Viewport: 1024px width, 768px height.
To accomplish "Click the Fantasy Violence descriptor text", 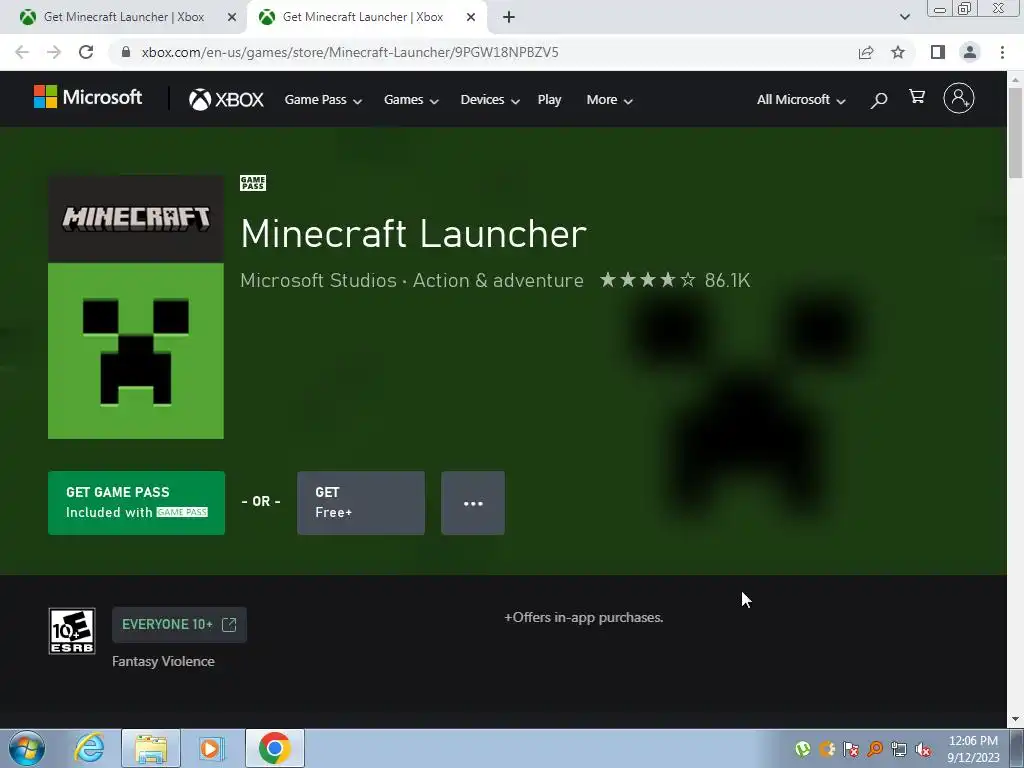I will (x=163, y=662).
